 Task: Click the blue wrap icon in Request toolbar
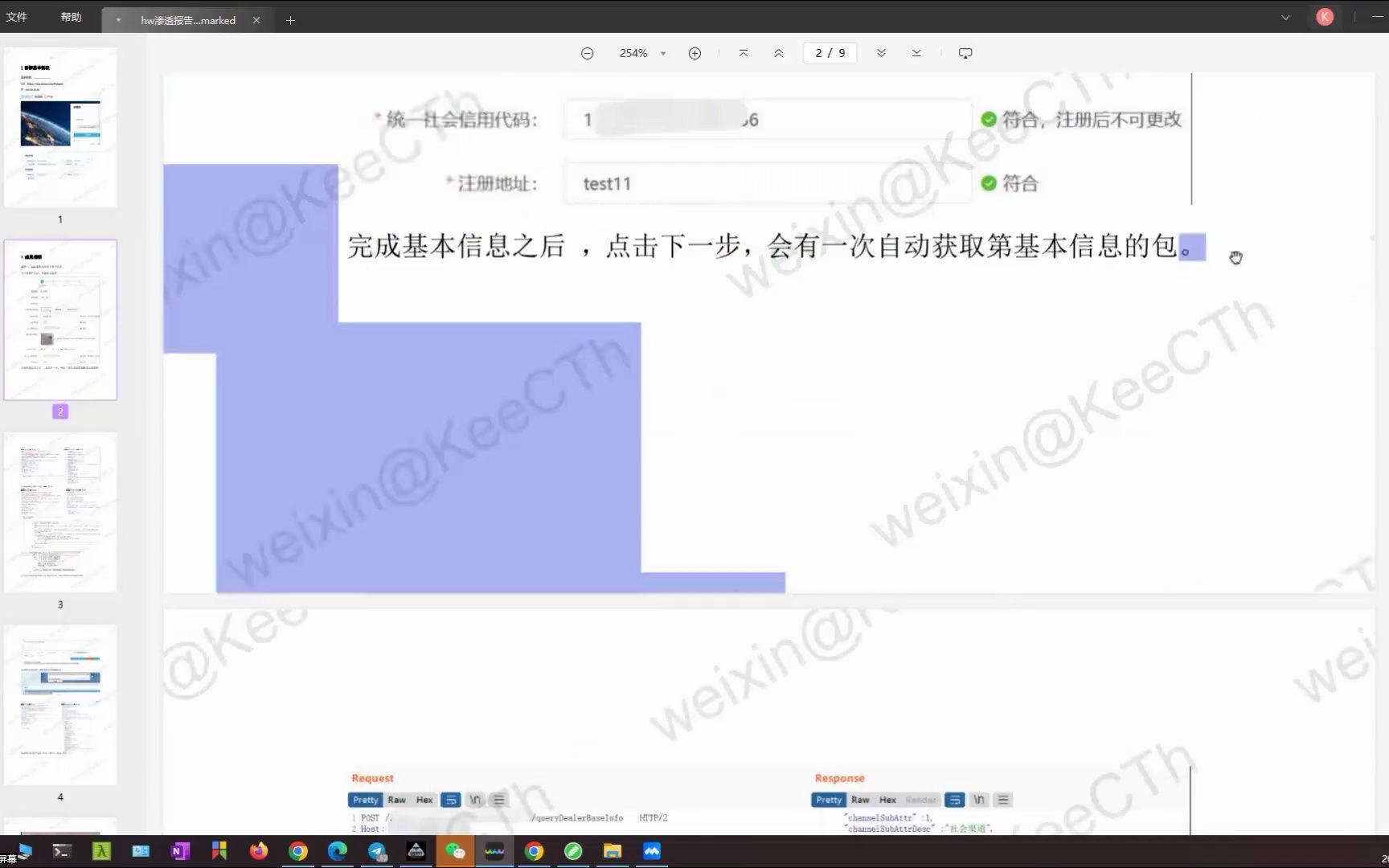coord(451,800)
